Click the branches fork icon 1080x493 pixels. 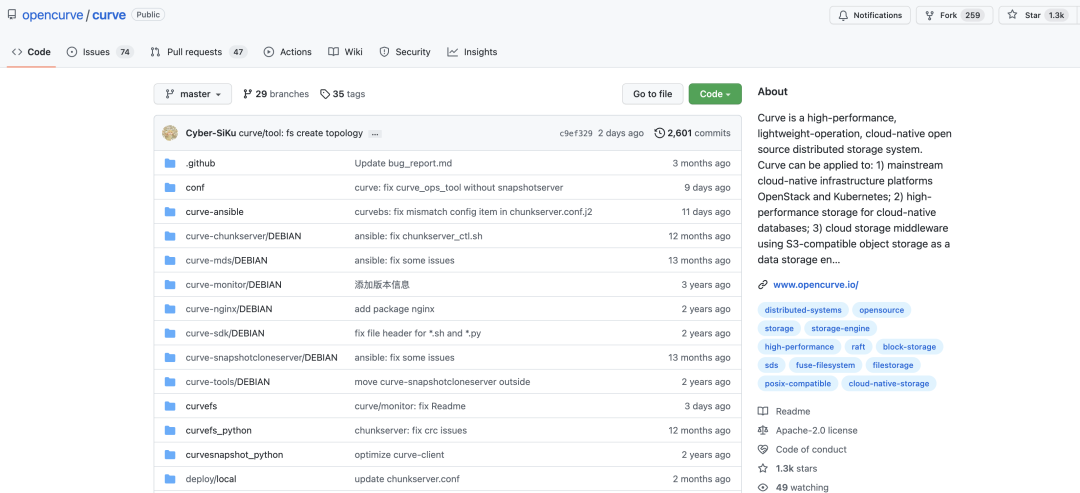248,94
